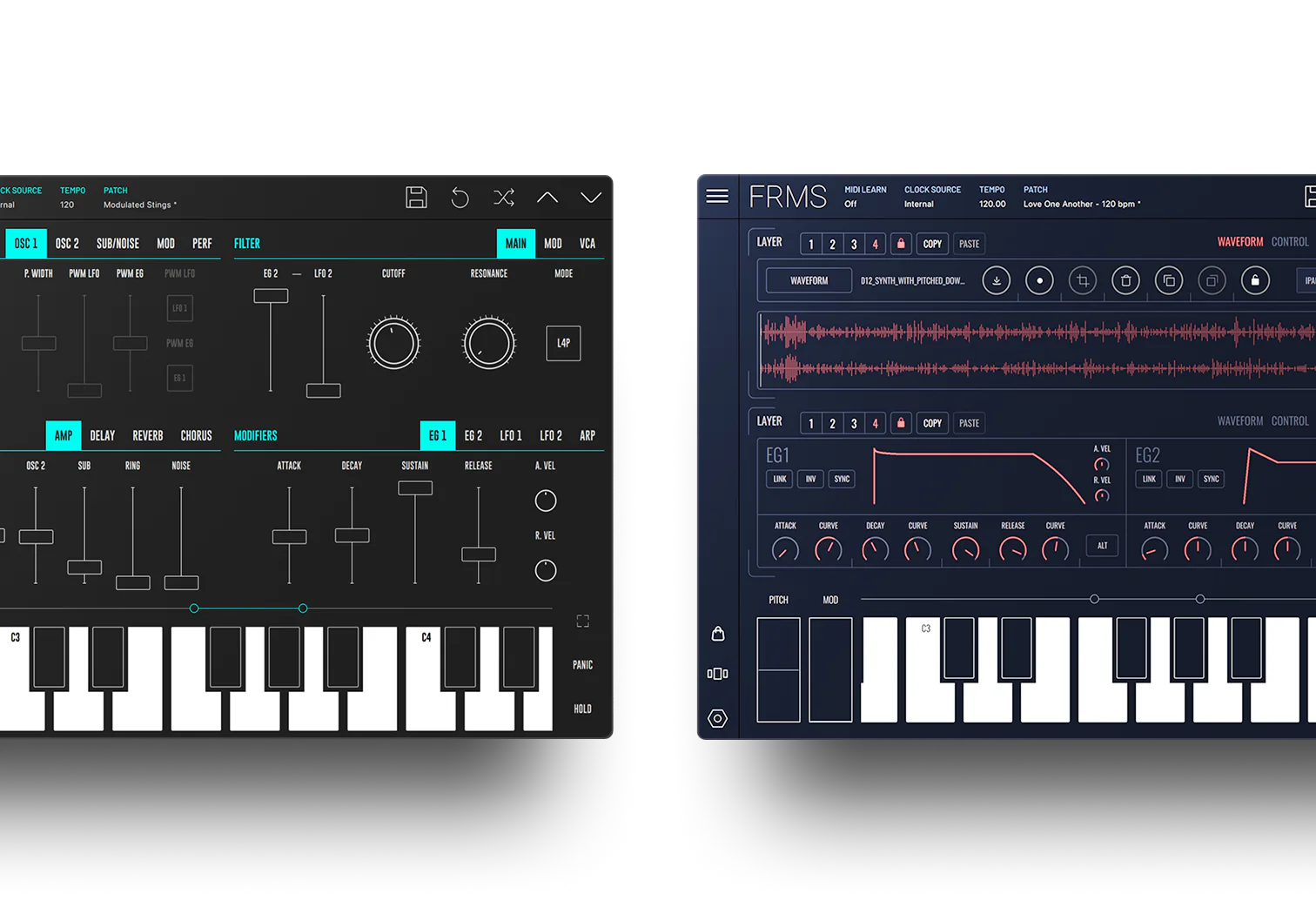The height and width of the screenshot is (914, 1316).
Task: Click the record circle icon in FRMS waveform toolbar
Action: [x=1039, y=280]
